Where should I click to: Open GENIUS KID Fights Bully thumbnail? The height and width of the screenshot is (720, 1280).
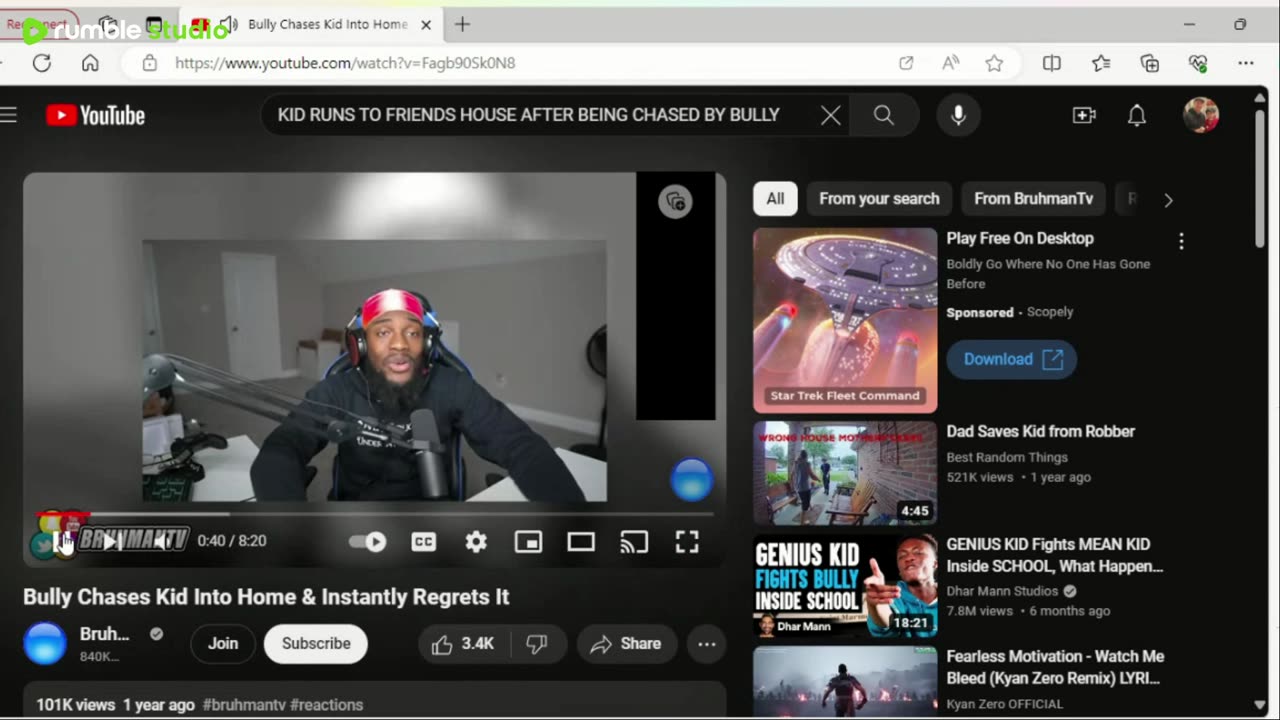(x=845, y=586)
